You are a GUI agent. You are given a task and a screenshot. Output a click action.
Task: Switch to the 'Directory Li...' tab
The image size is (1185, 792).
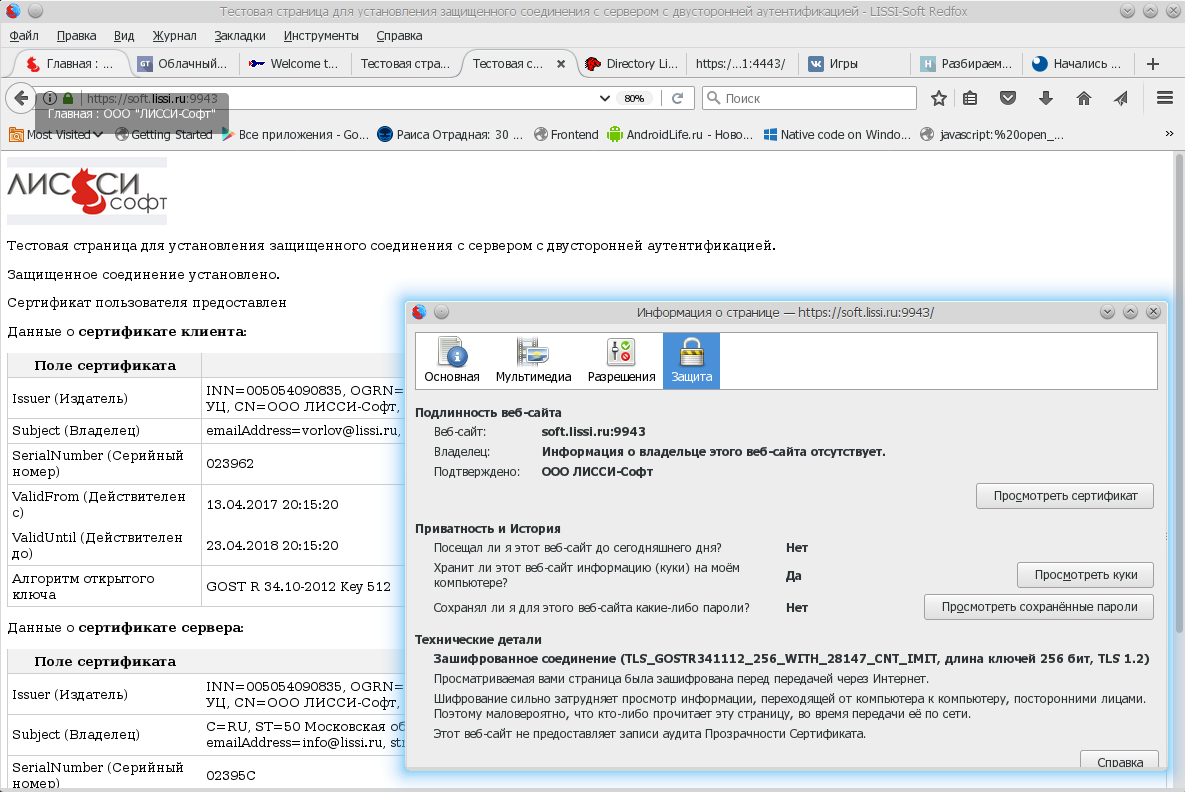(x=633, y=64)
